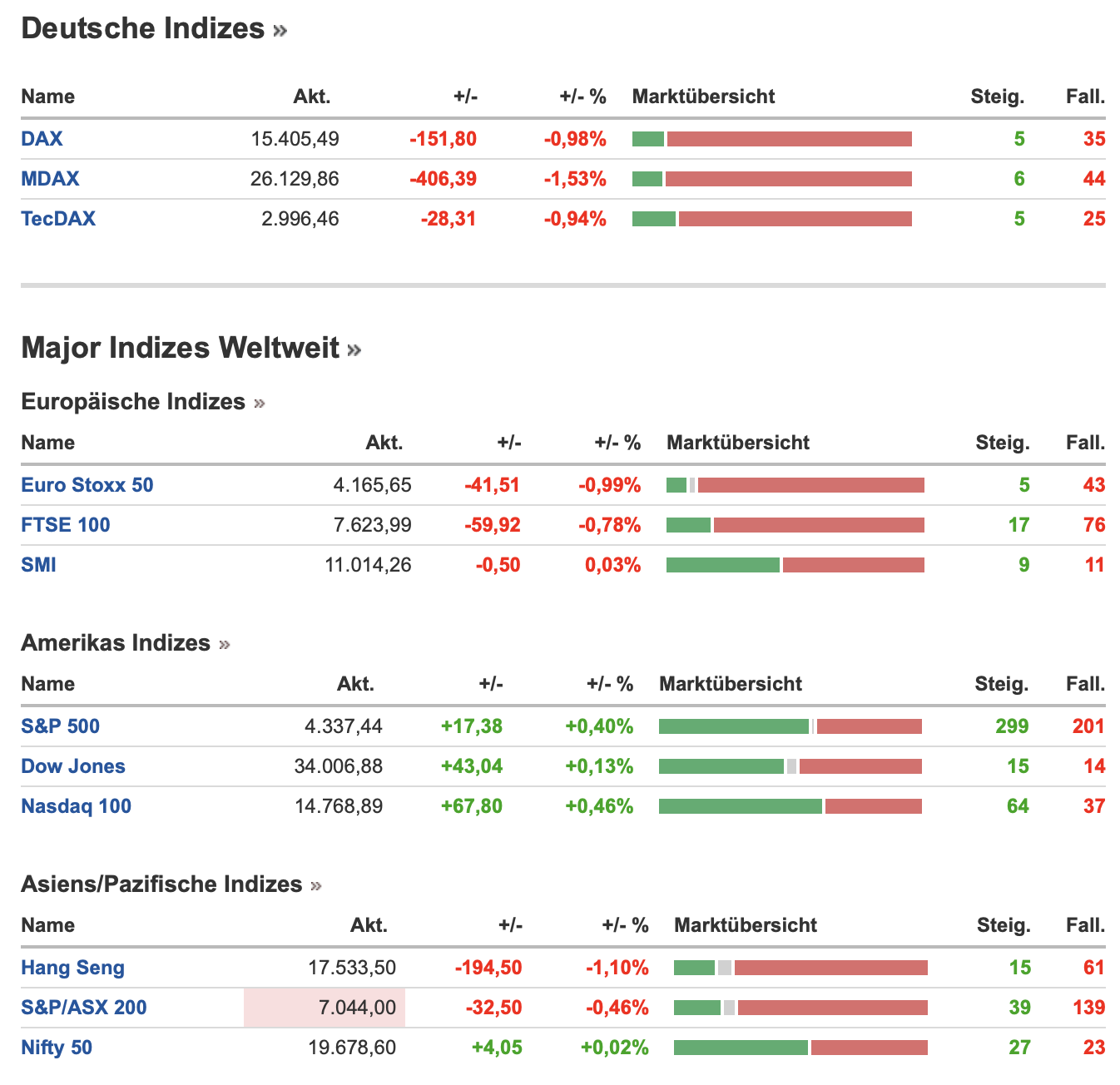Open the Deutsche Indizes heading link

pyautogui.click(x=142, y=29)
